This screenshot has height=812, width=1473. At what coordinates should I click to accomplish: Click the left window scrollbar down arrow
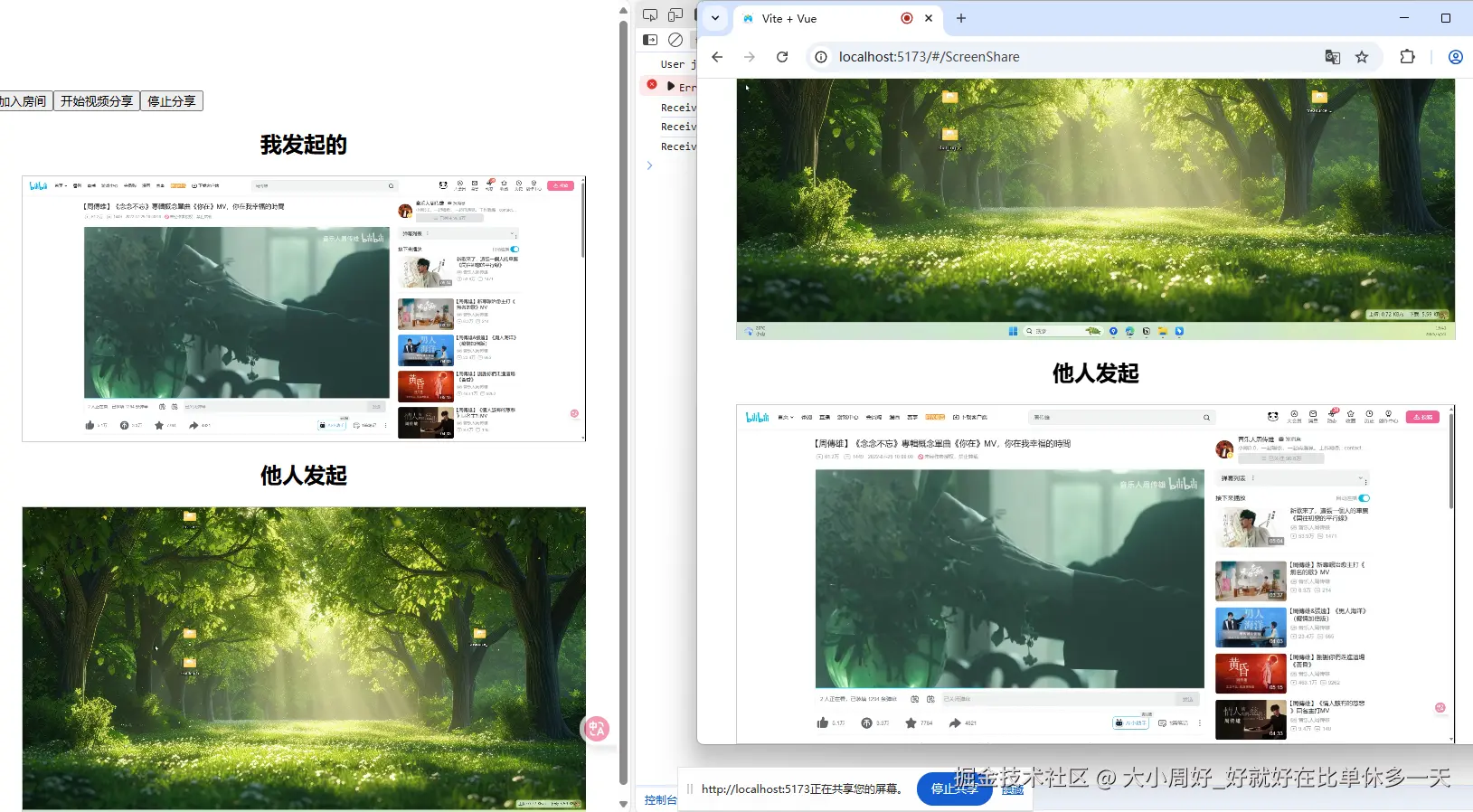623,803
